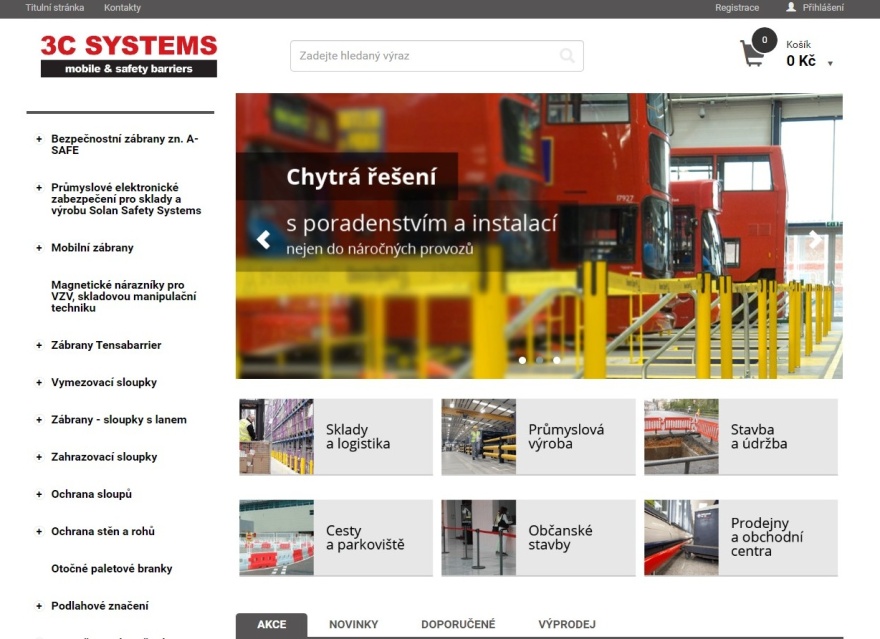Select first carousel dot

pyautogui.click(x=522, y=360)
